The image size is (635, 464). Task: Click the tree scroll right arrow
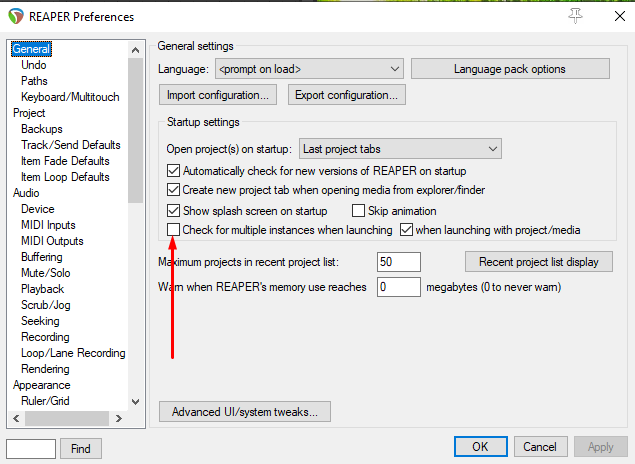pos(118,418)
